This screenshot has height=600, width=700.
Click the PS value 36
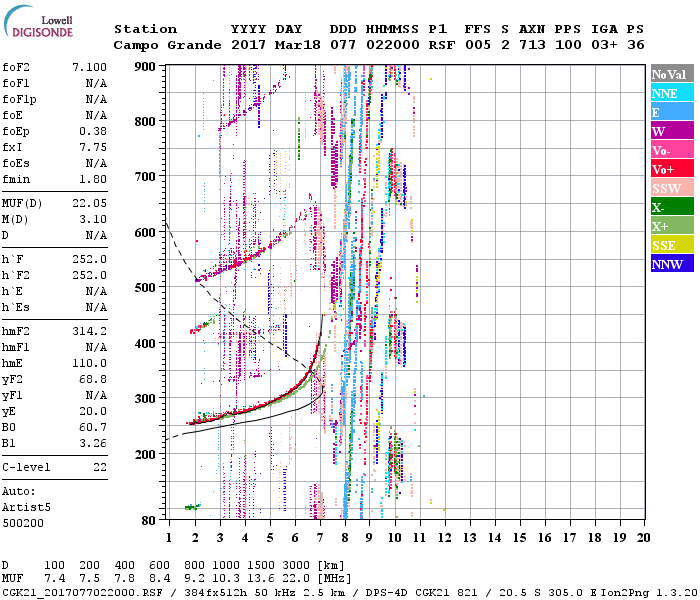coord(636,45)
